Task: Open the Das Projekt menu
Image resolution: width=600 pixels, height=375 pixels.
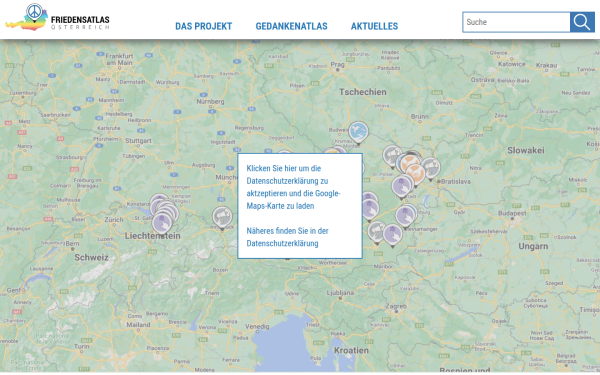Action: coord(204,26)
